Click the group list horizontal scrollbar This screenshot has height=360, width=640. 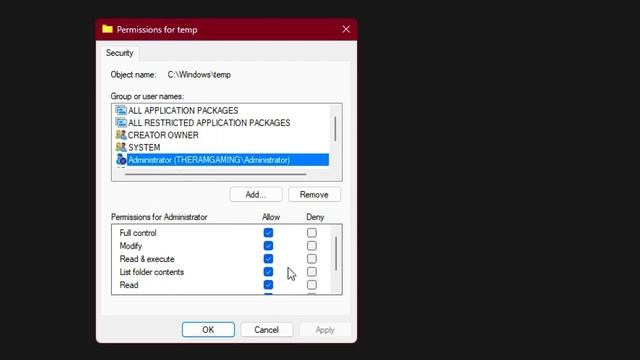pyautogui.click(x=216, y=174)
